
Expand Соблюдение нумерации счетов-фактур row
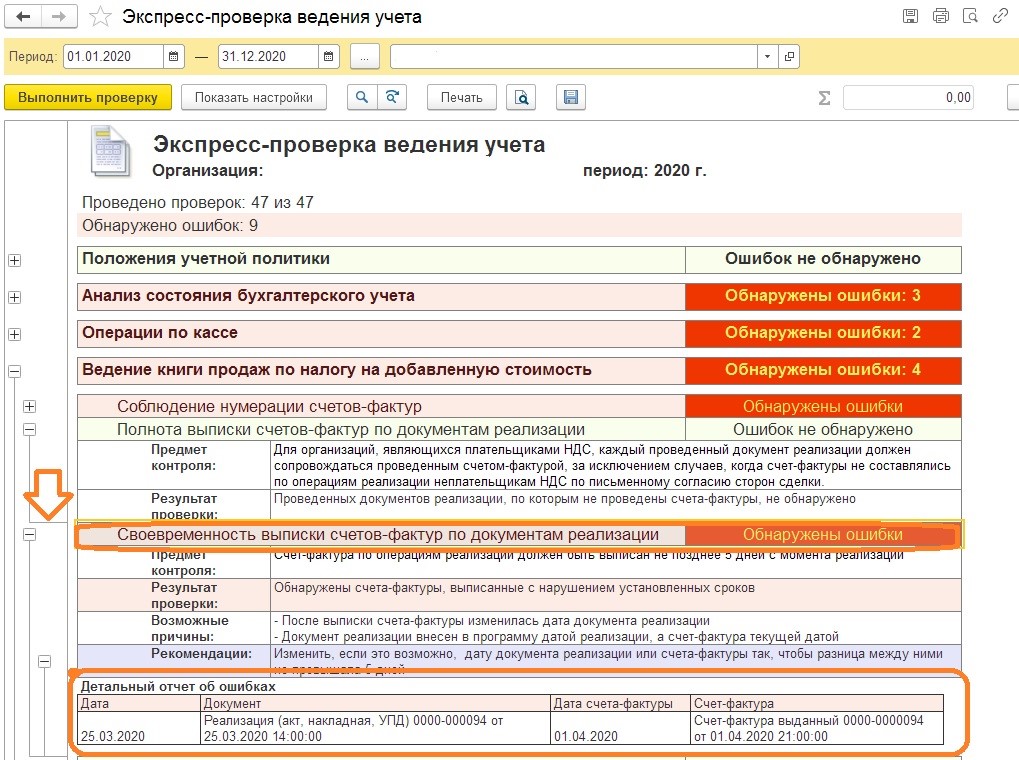[x=29, y=406]
